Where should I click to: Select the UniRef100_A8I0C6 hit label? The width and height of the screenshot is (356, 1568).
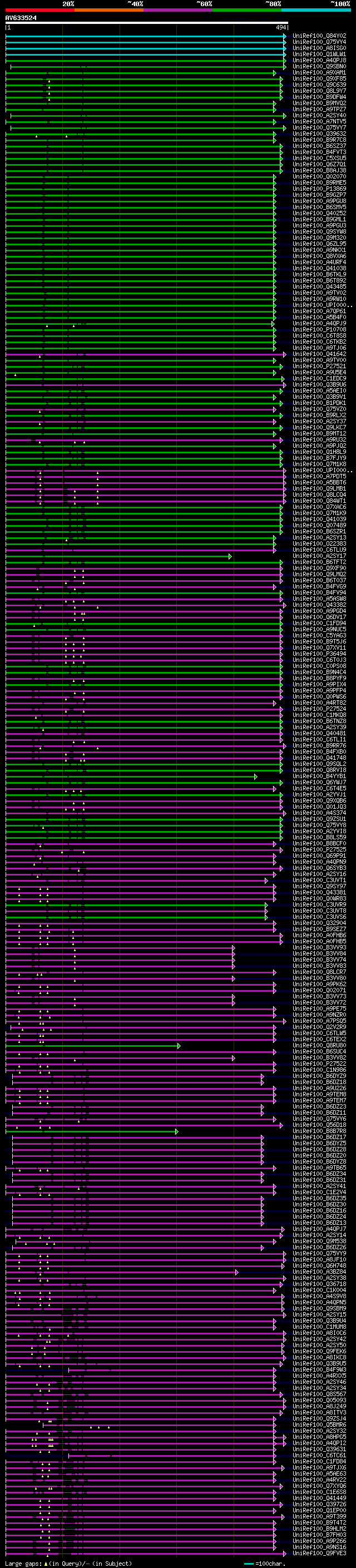coord(319,1332)
